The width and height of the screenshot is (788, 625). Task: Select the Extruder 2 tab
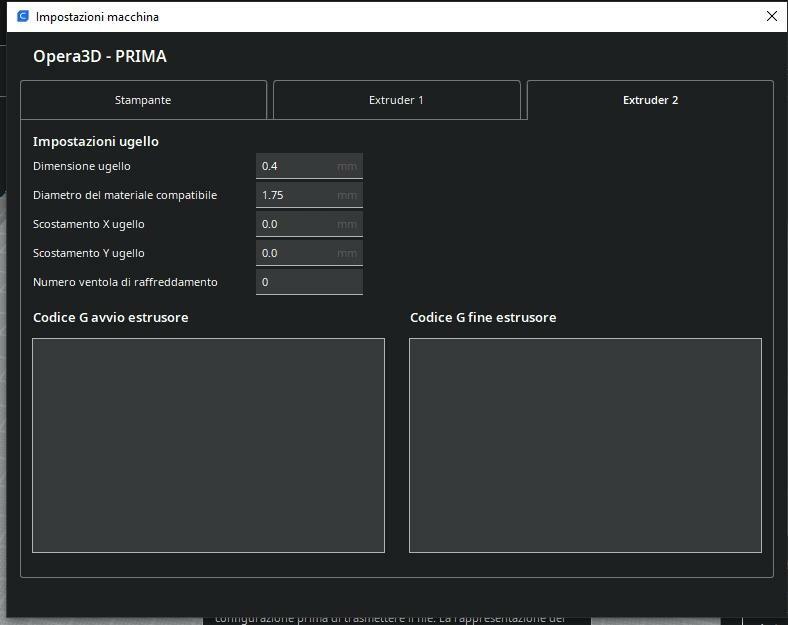click(x=650, y=100)
